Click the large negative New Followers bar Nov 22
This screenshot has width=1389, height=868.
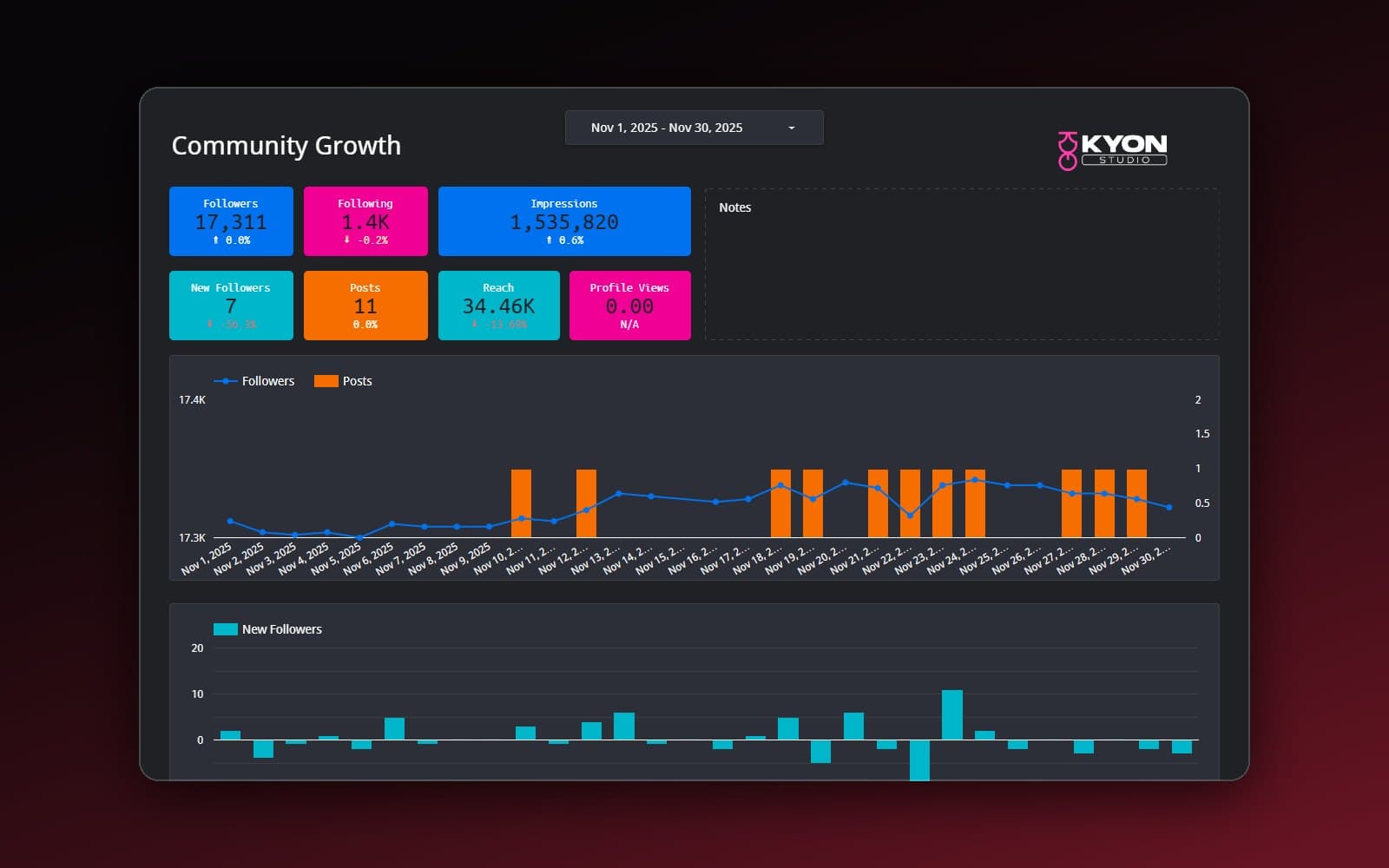click(x=919, y=760)
